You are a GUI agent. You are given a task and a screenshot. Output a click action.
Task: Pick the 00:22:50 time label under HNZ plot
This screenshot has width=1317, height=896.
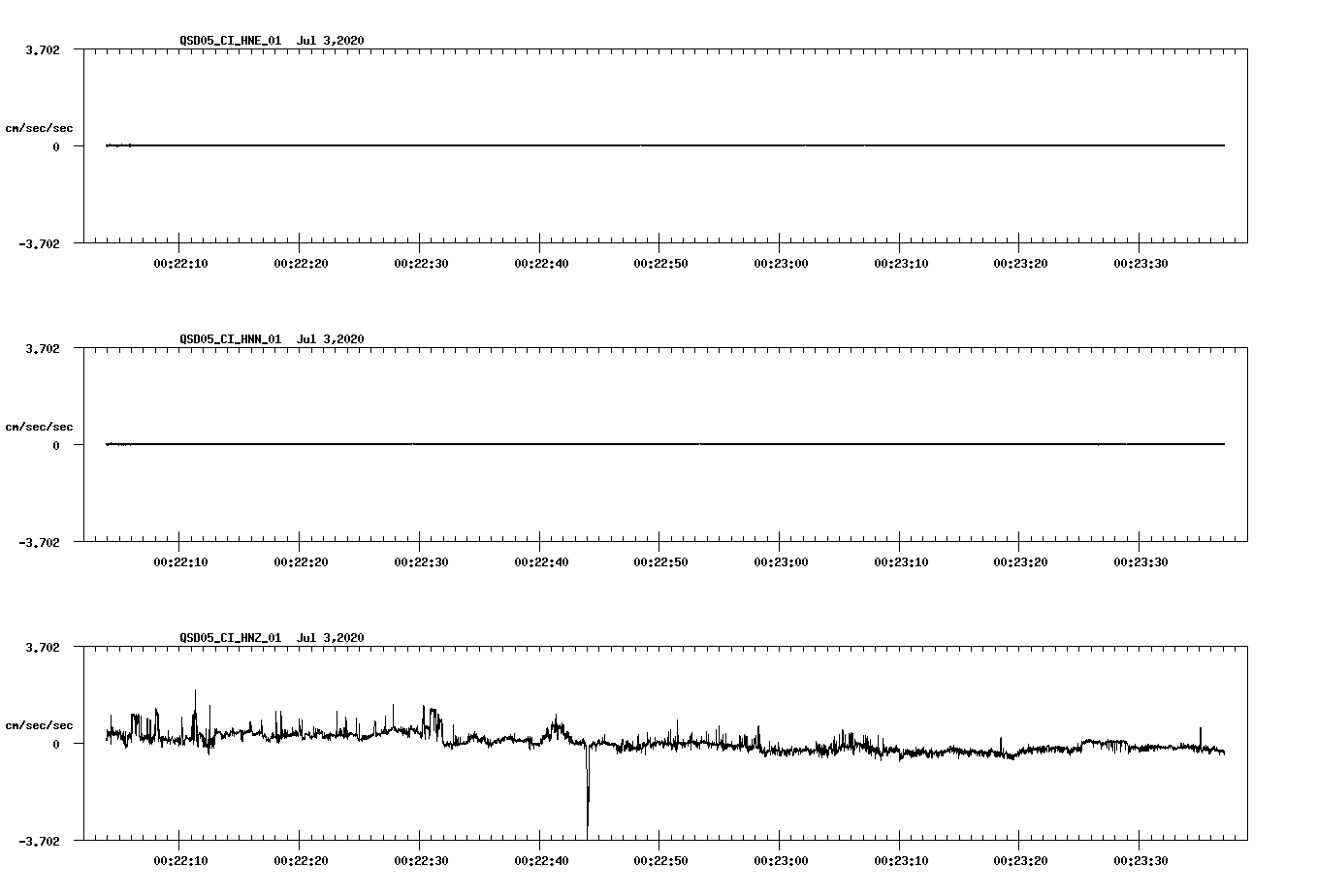coord(660,861)
